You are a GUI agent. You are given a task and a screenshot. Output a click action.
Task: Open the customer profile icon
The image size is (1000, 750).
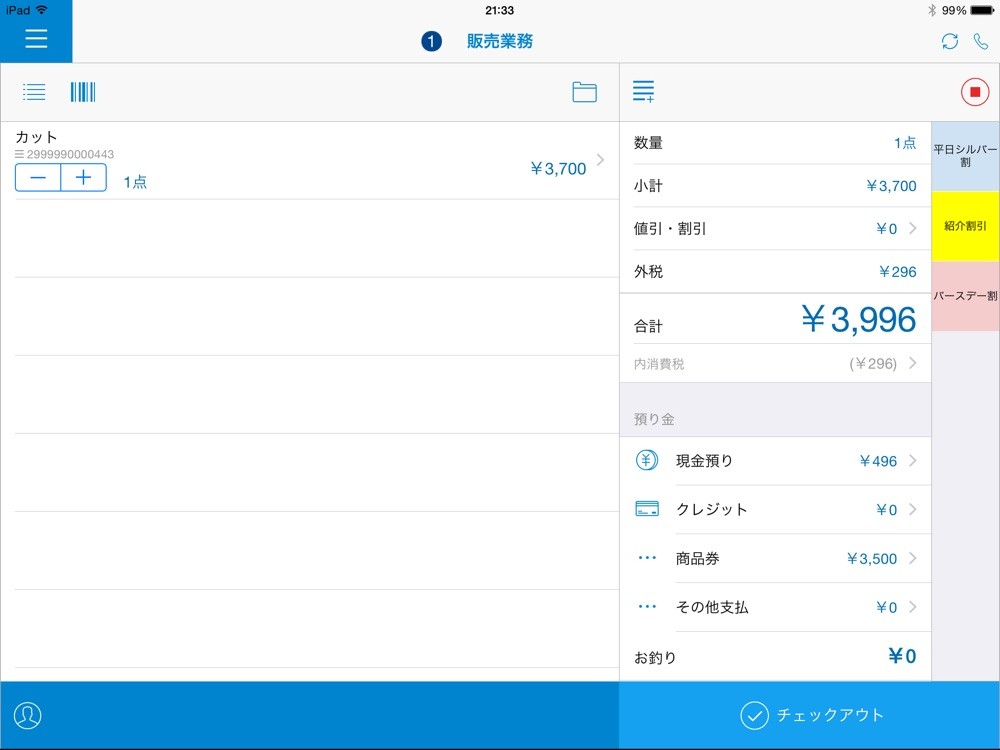(28, 716)
